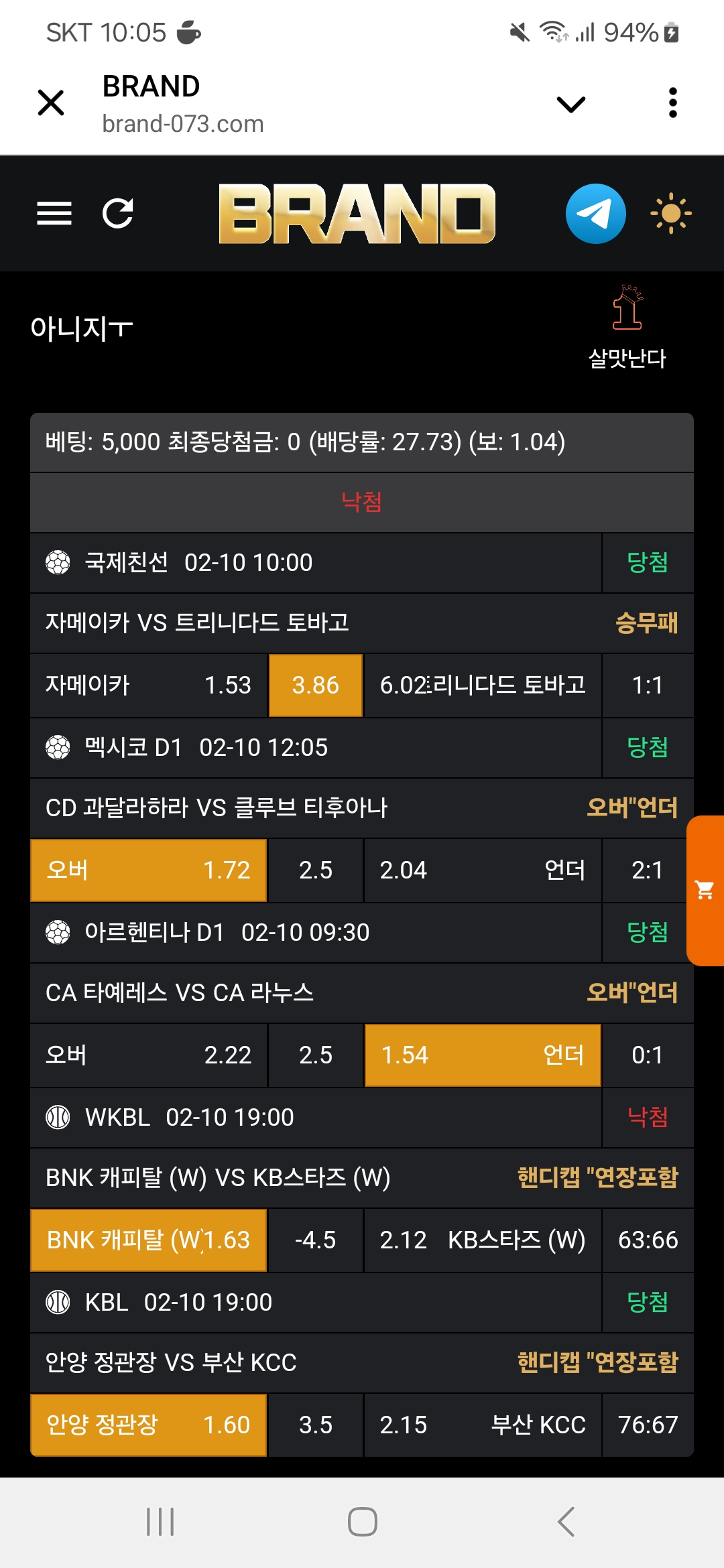Tap the betting summary header row
Screen dimensions: 724x1568
coord(362,442)
